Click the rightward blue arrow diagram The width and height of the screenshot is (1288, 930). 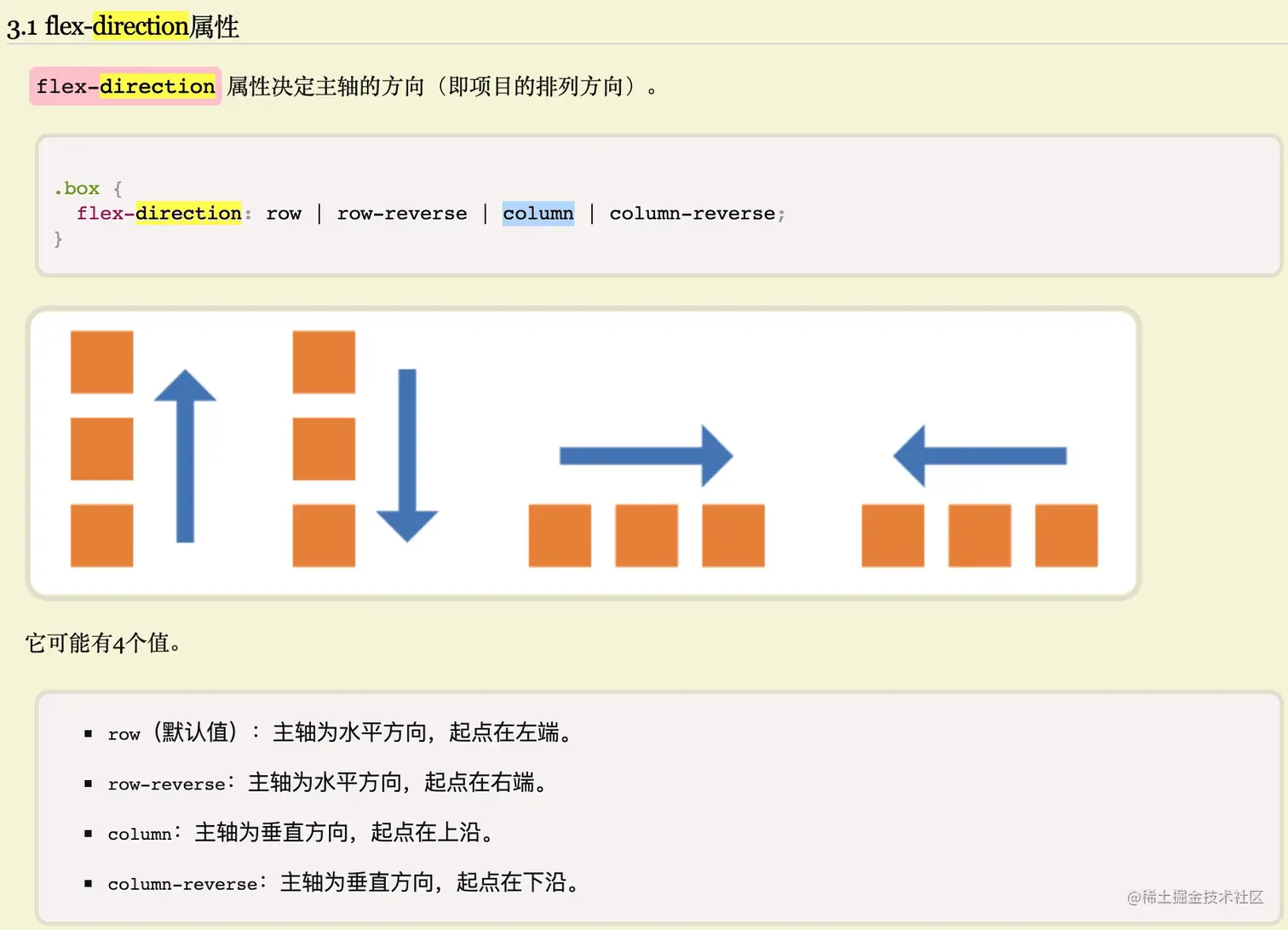click(645, 456)
